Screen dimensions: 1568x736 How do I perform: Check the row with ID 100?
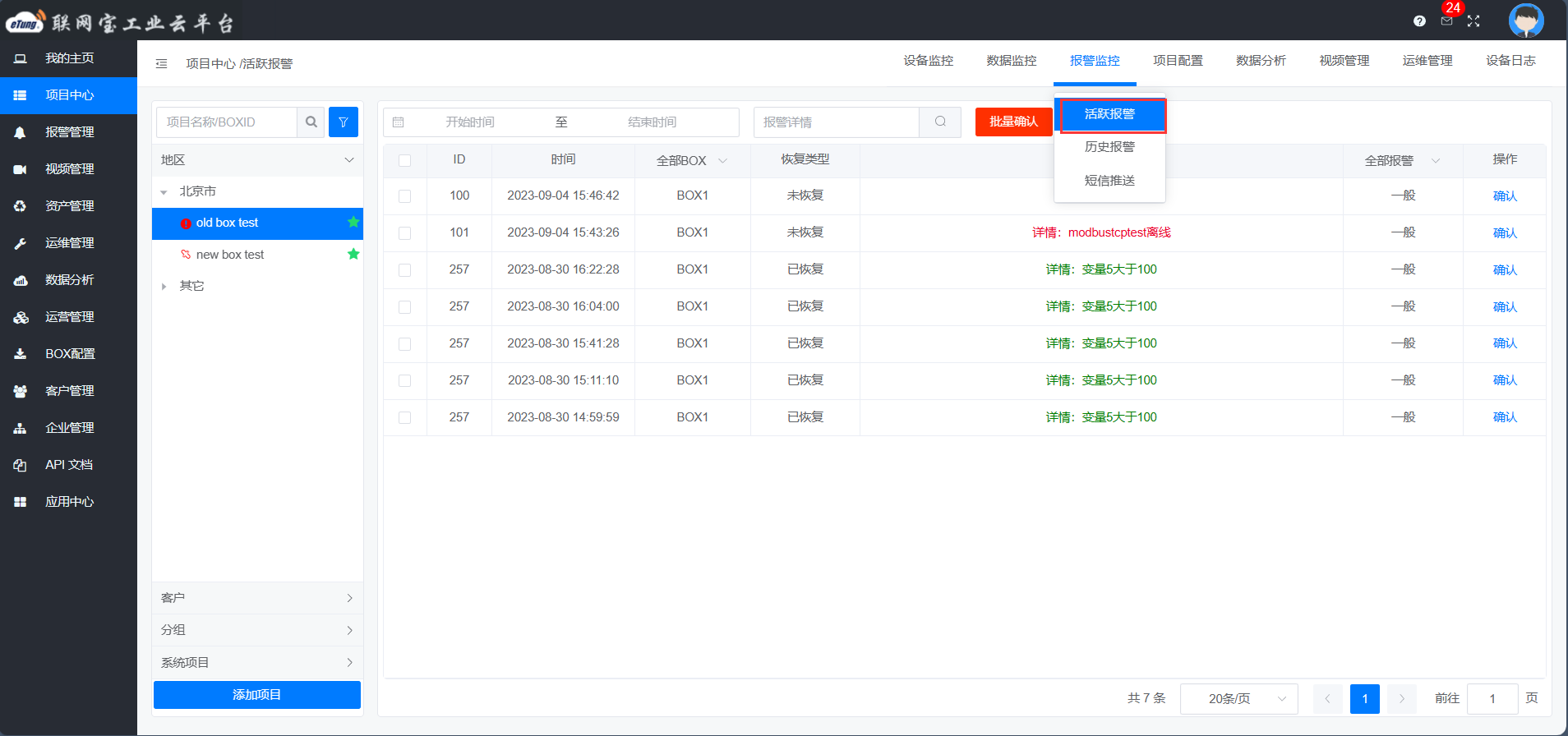404,196
